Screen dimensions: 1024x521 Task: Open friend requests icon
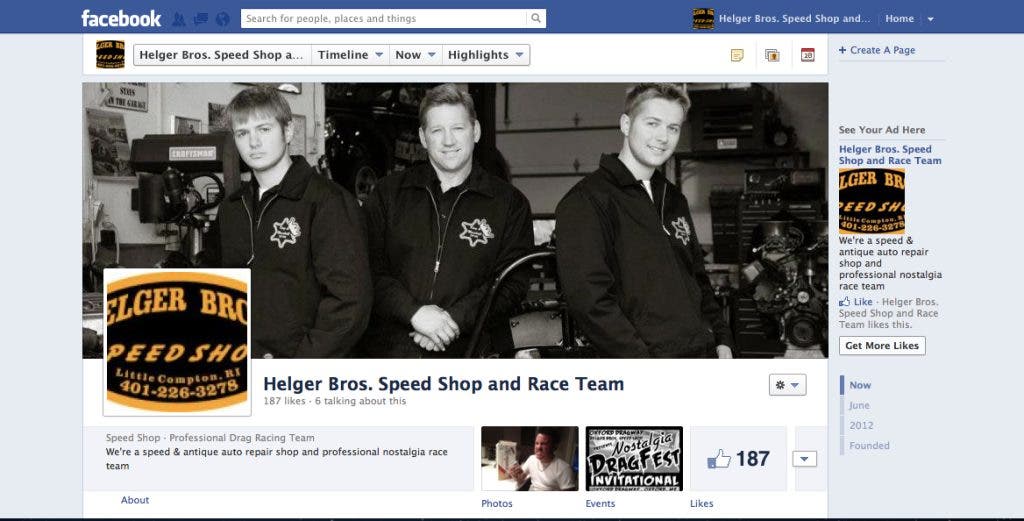[x=178, y=19]
